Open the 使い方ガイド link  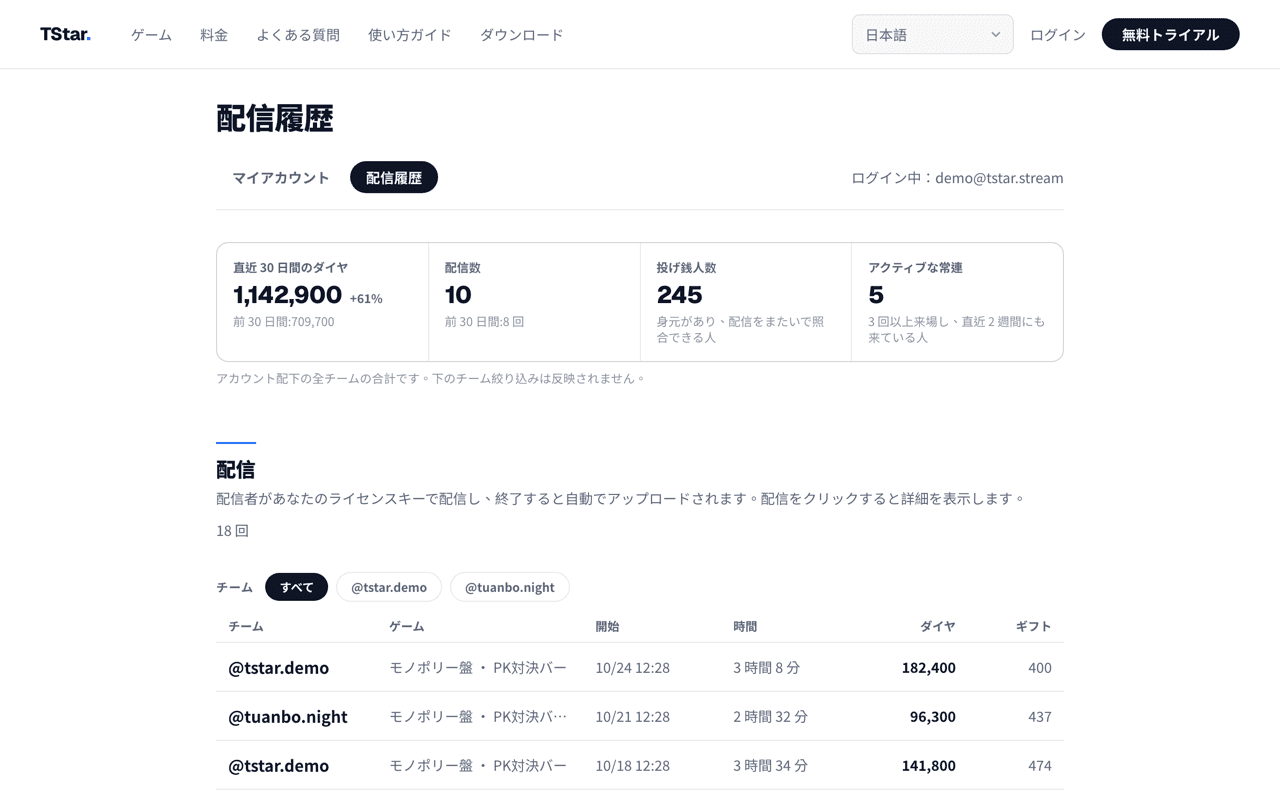coord(410,34)
